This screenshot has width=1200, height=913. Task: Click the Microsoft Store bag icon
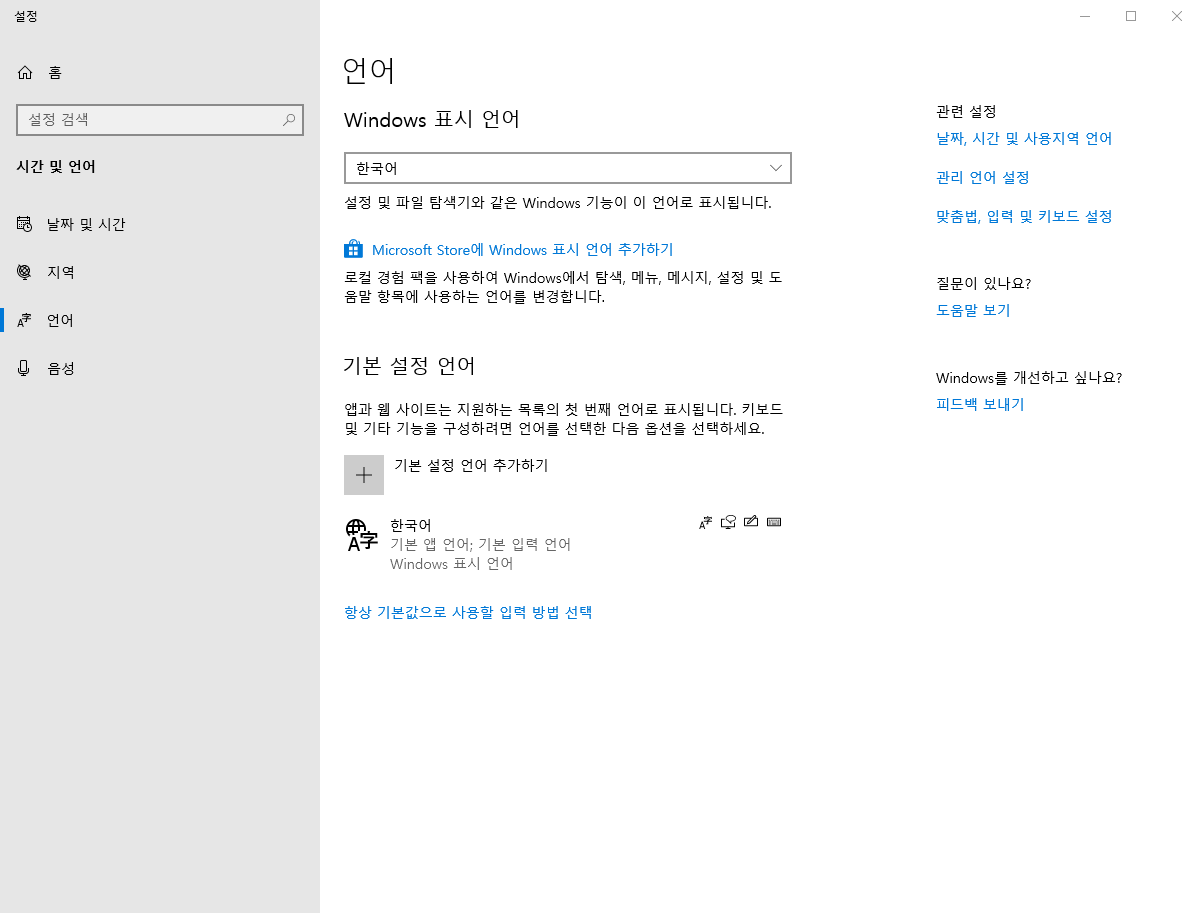pyautogui.click(x=353, y=249)
